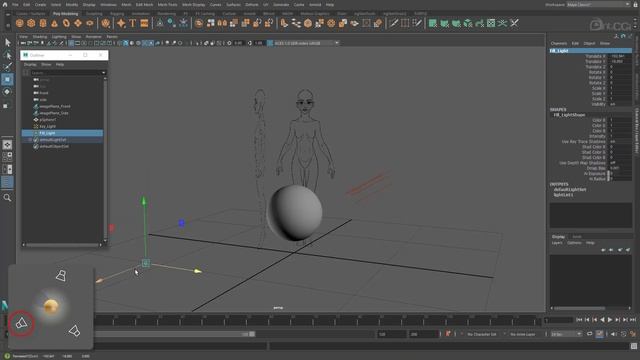The width and height of the screenshot is (640, 360).
Task: Open the viewport Lighting menu
Action: [59, 36]
